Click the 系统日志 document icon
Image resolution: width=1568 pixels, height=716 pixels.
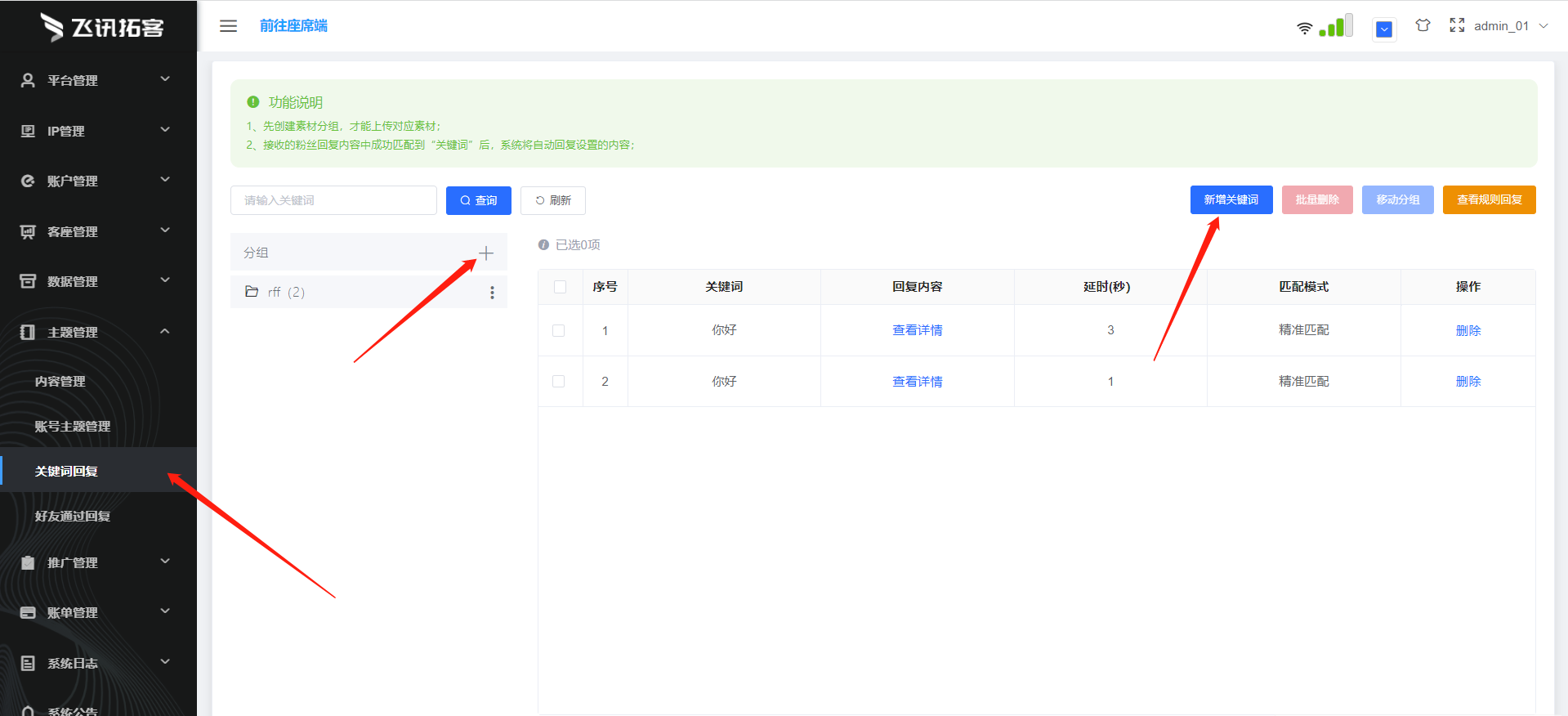(28, 663)
